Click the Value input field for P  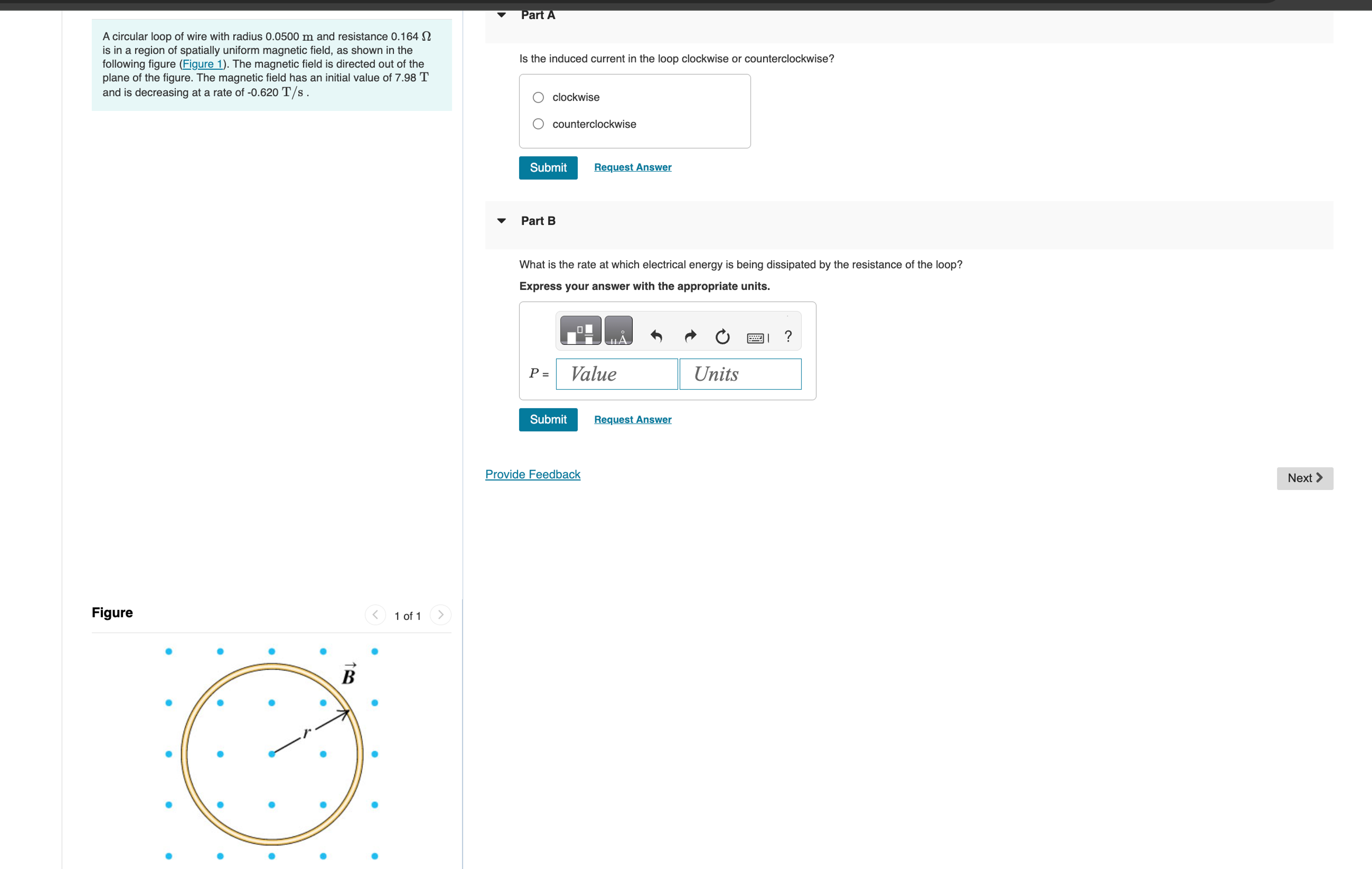click(x=616, y=374)
